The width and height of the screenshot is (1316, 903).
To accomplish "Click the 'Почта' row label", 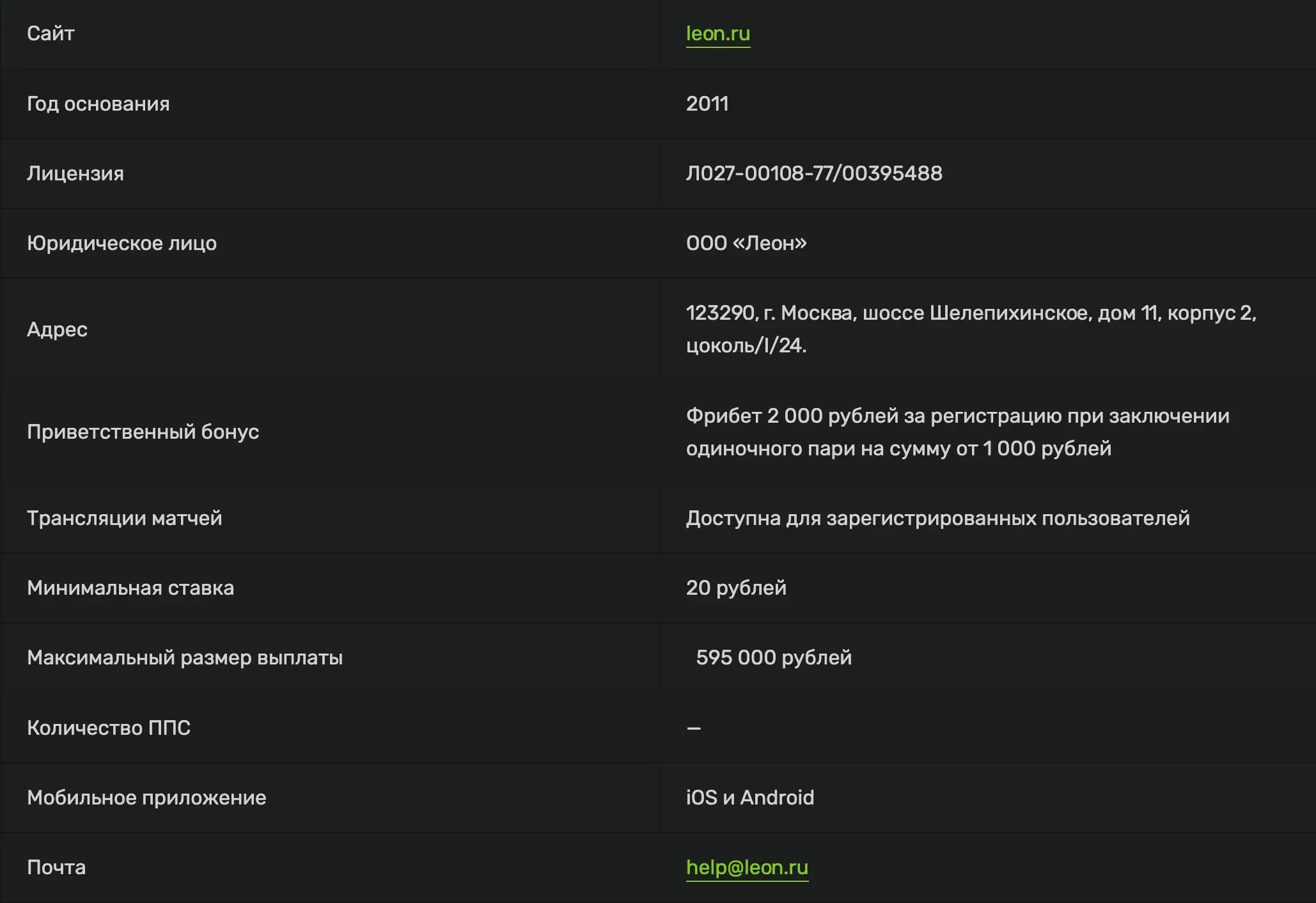I will pos(56,867).
